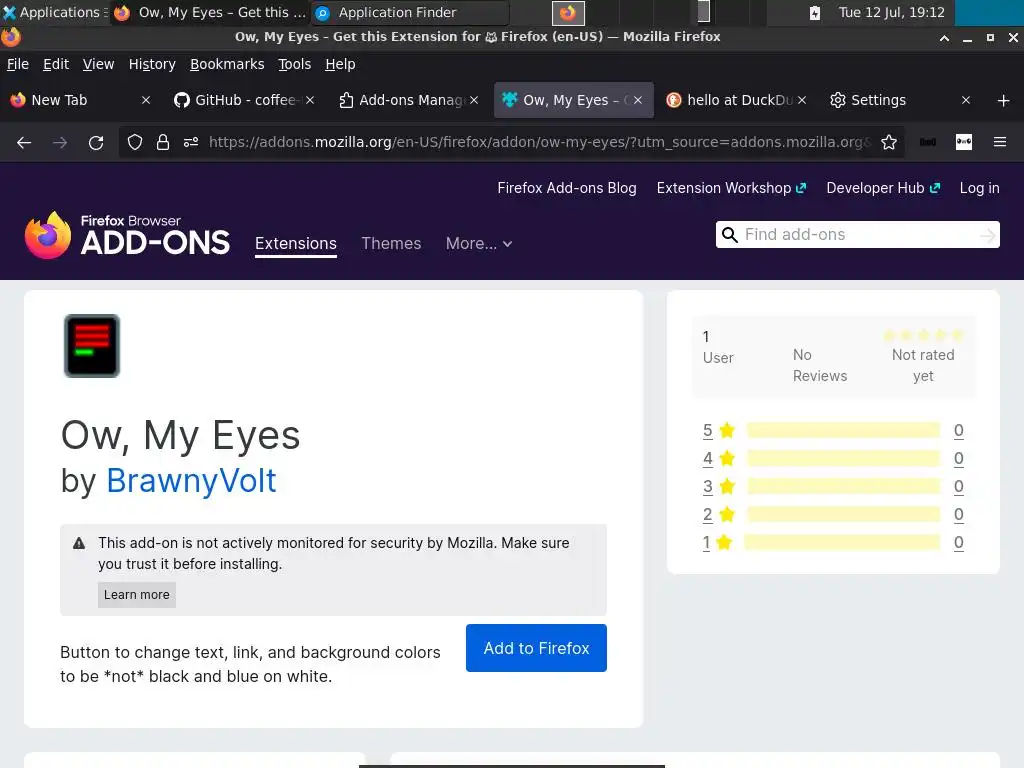Viewport: 1024px width, 768px height.
Task: Open the History menu
Action: coord(152,64)
